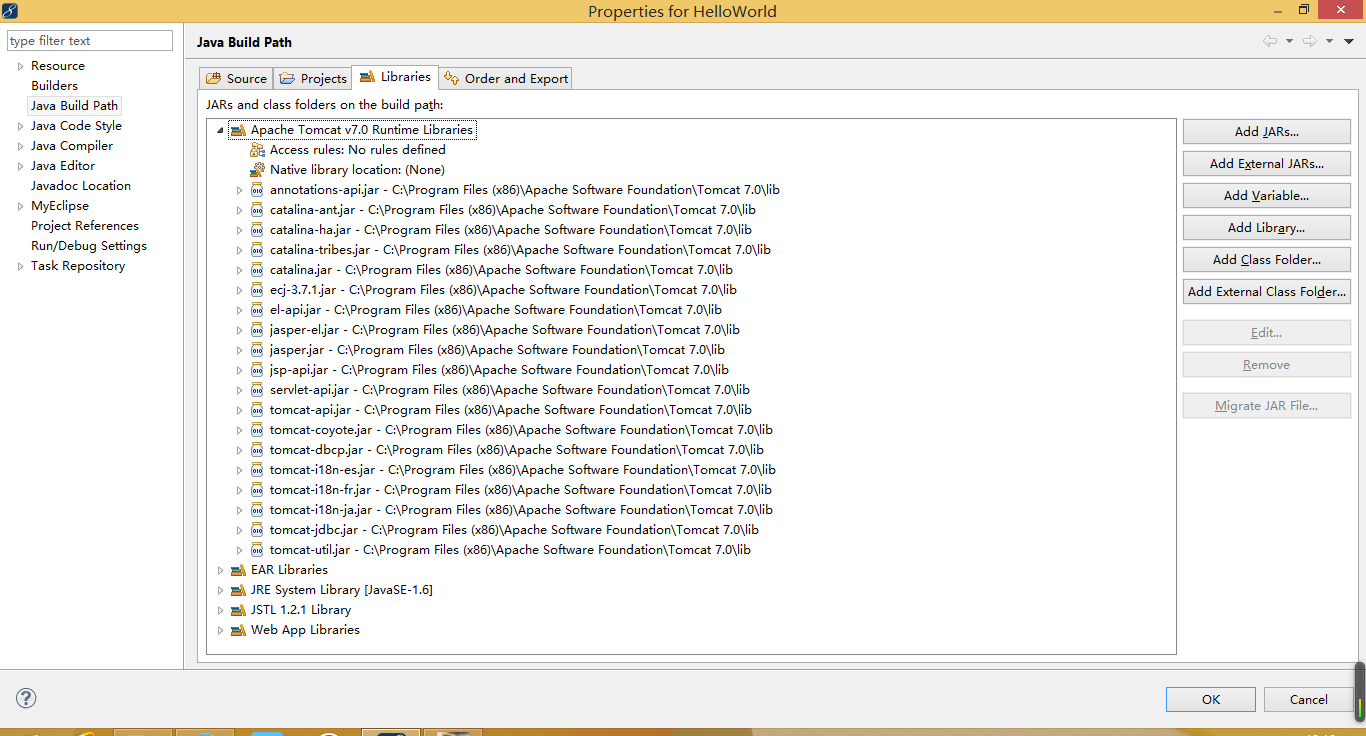Open the help question mark icon
The width and height of the screenshot is (1366, 736).
tap(27, 698)
